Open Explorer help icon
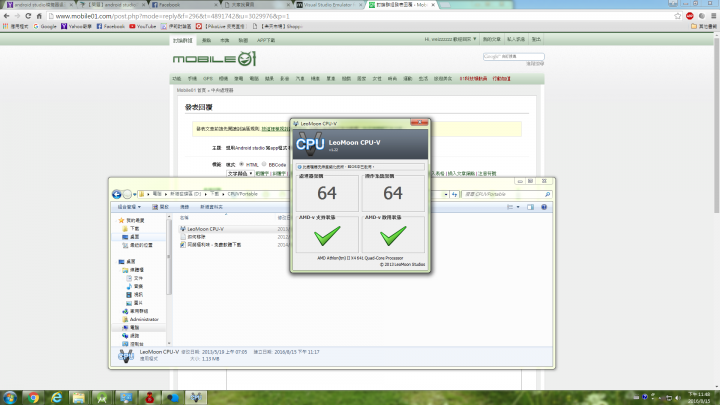 pos(544,207)
